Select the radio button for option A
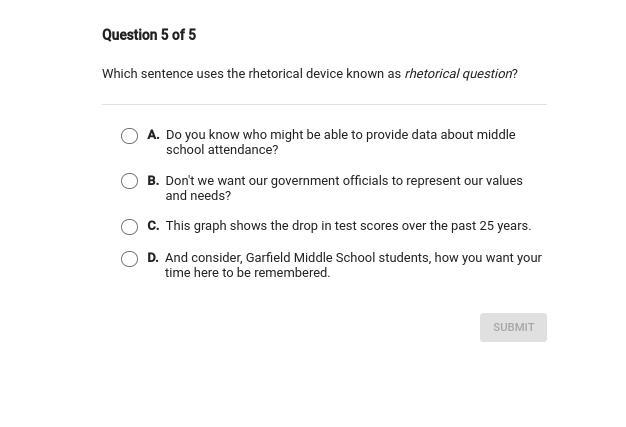The width and height of the screenshot is (626, 427). (129, 136)
